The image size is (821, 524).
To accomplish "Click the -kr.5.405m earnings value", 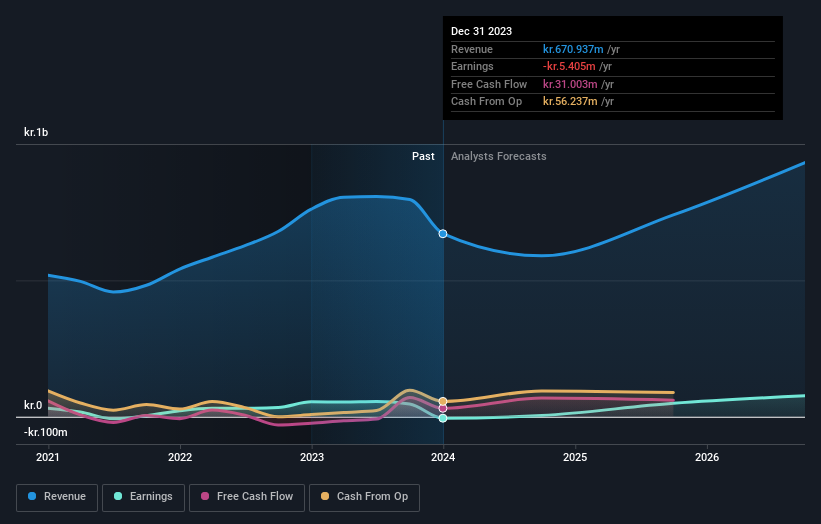I will click(569, 66).
